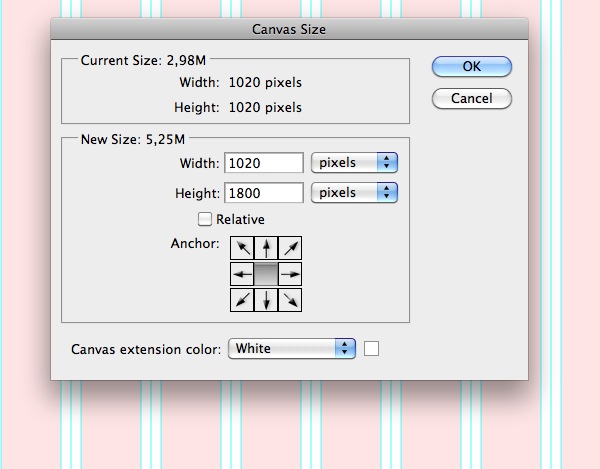The width and height of the screenshot is (600, 469).
Task: Set anchor to middle-right arrow
Action: 290,273
